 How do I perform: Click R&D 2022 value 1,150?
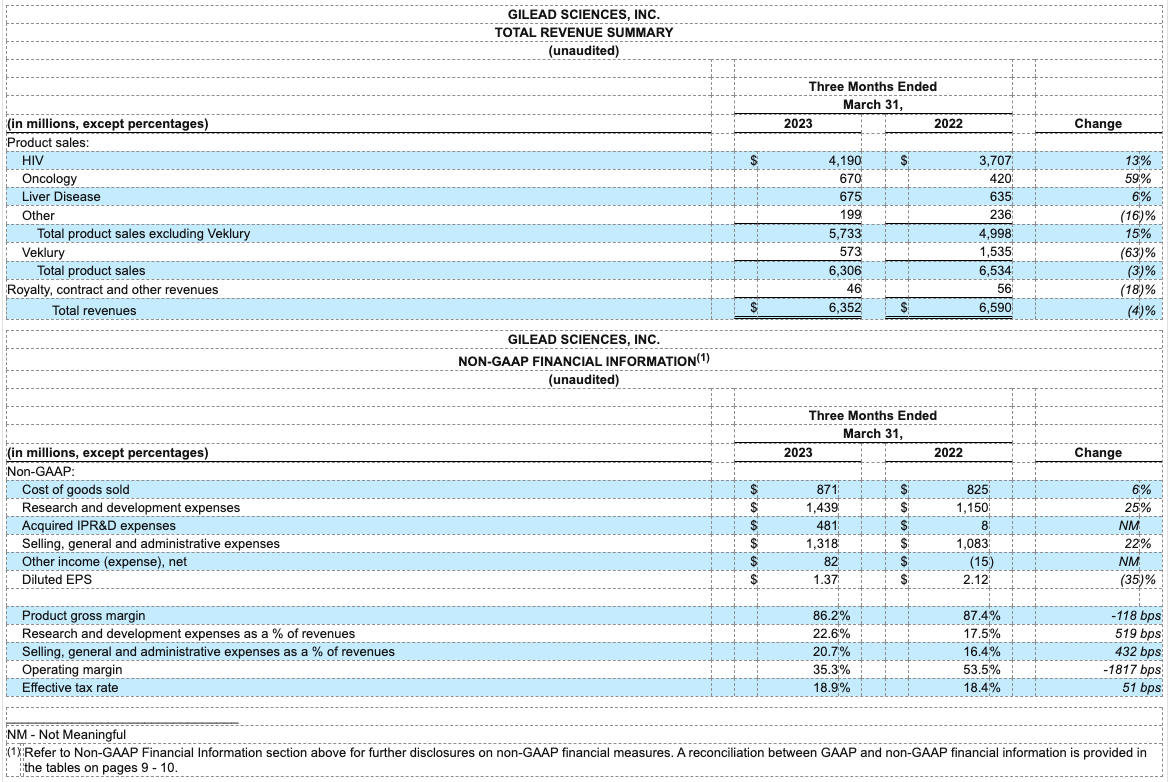[x=972, y=508]
